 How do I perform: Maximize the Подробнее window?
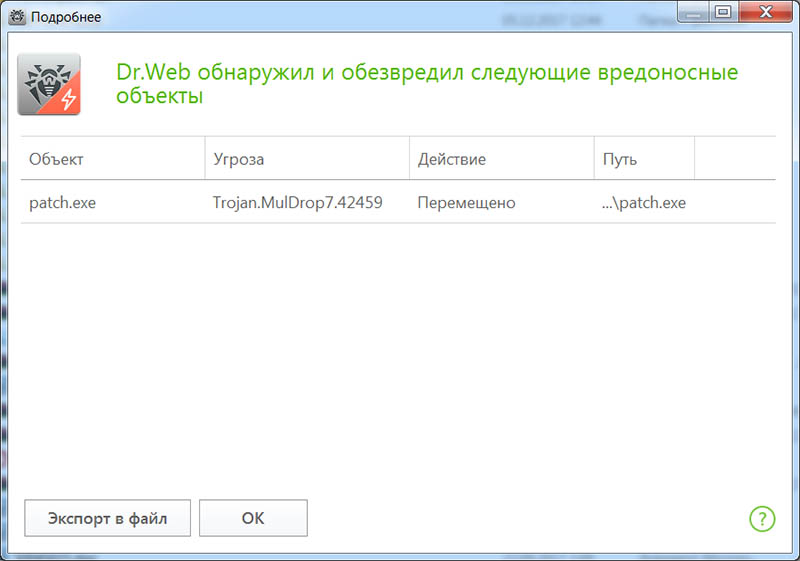[723, 12]
